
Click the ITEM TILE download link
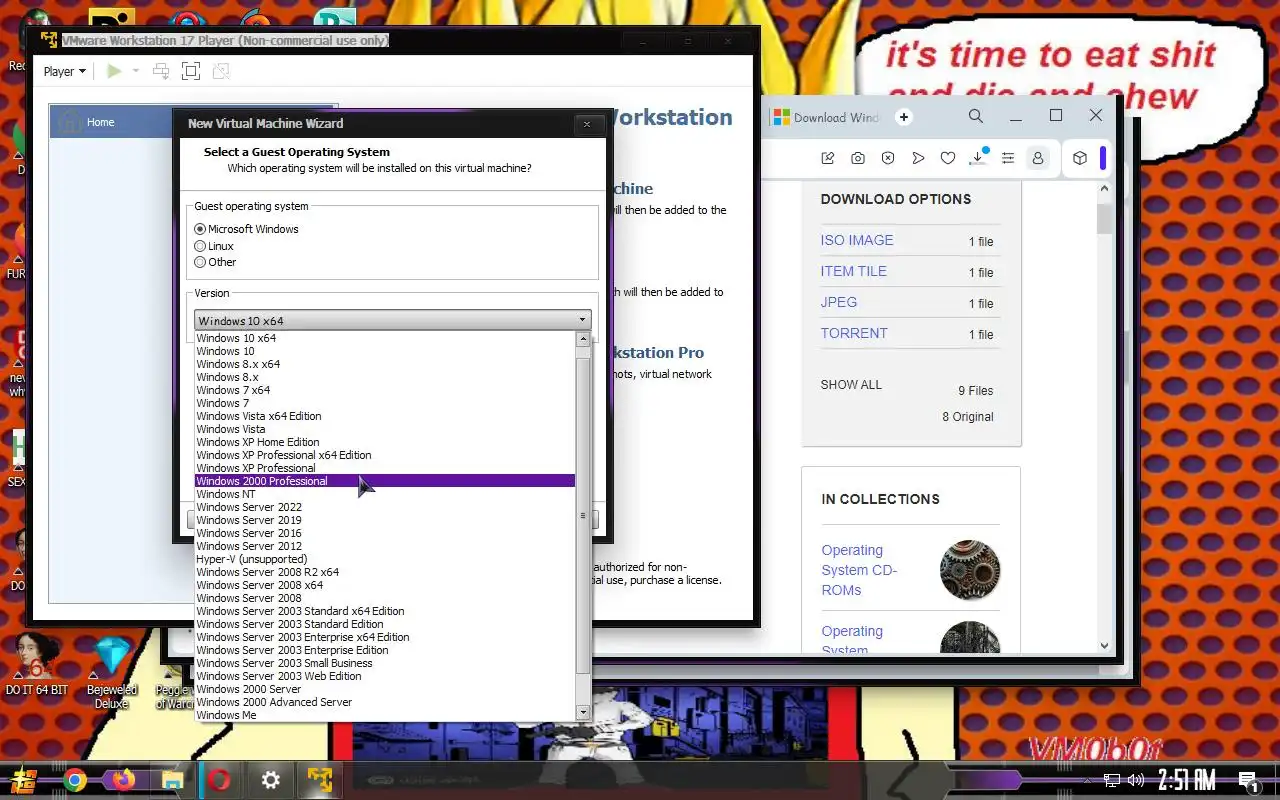[x=854, y=271]
